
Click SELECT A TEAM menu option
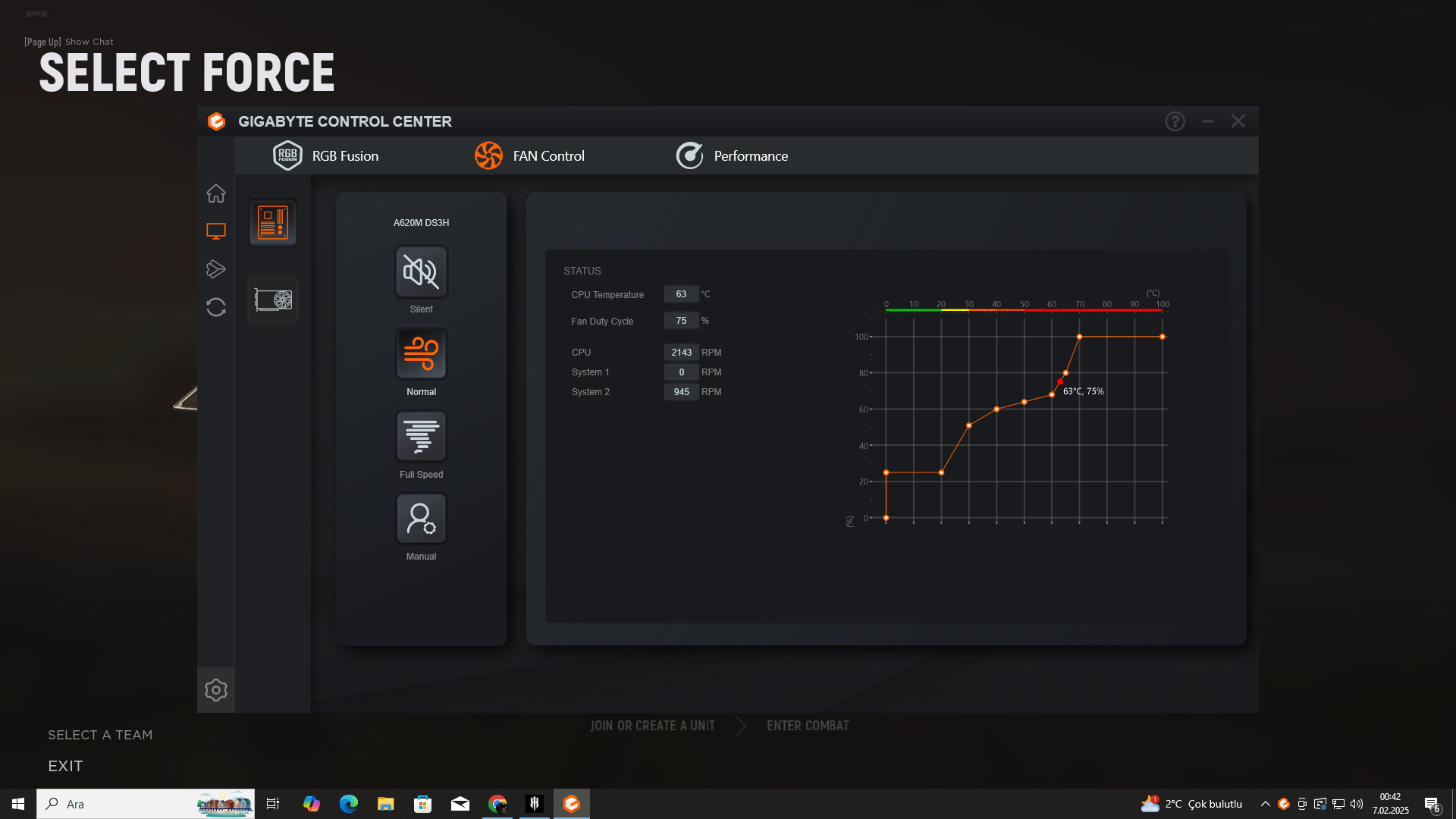(100, 735)
